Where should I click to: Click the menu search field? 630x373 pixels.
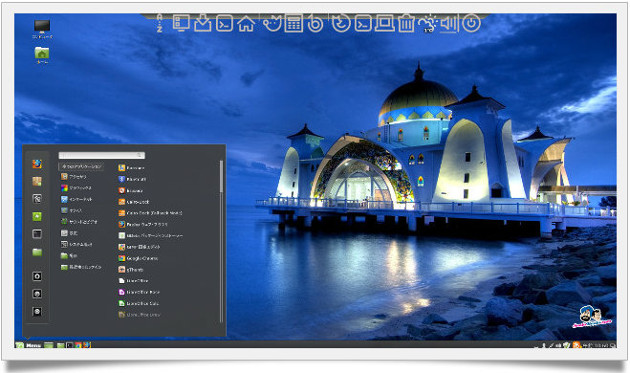pos(102,155)
